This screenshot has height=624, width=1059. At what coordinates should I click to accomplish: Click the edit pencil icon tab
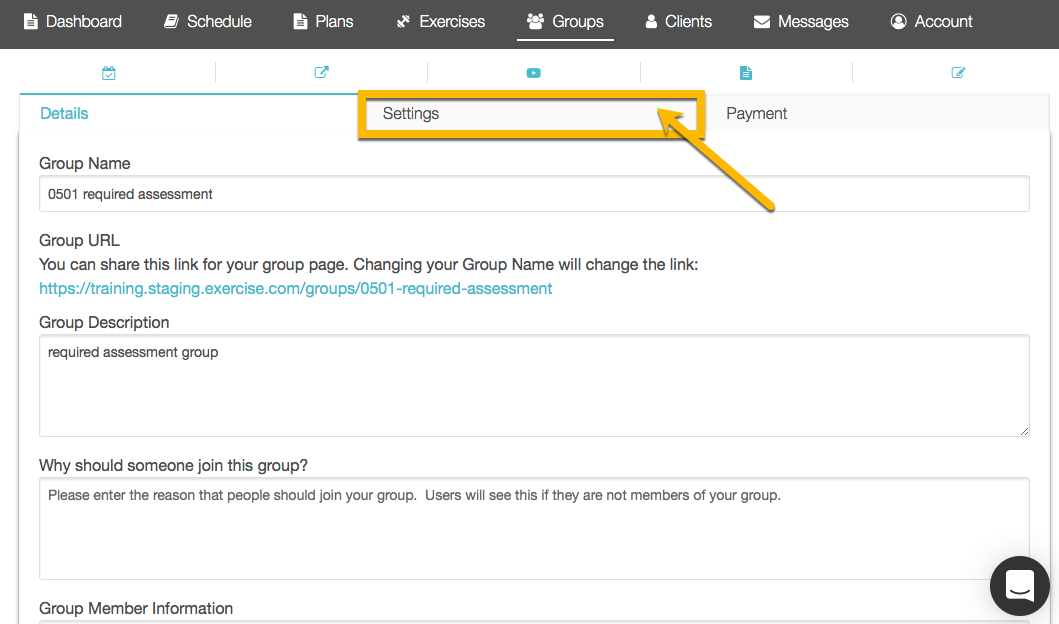[958, 72]
